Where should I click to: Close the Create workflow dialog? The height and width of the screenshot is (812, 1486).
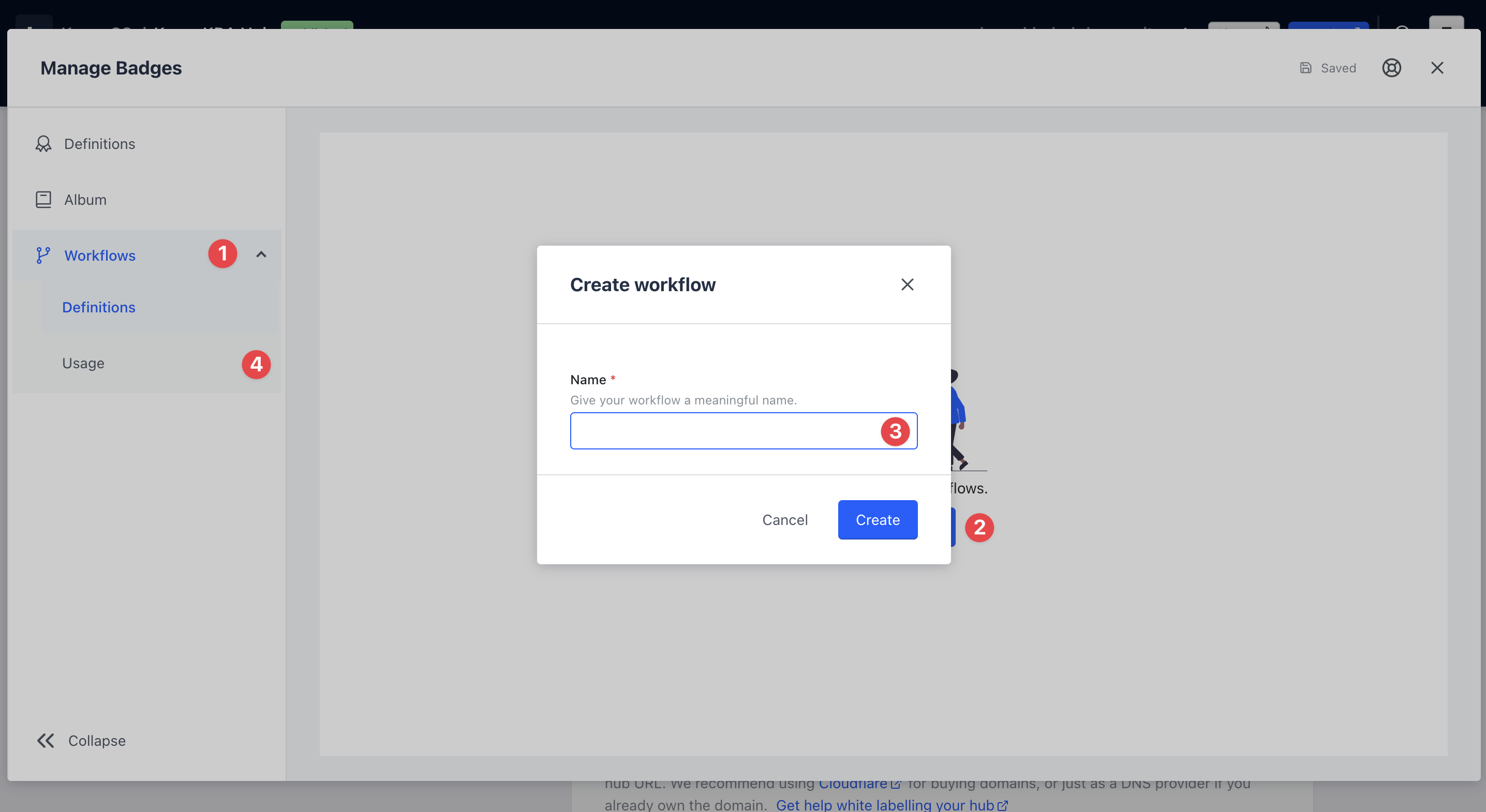[x=907, y=284]
